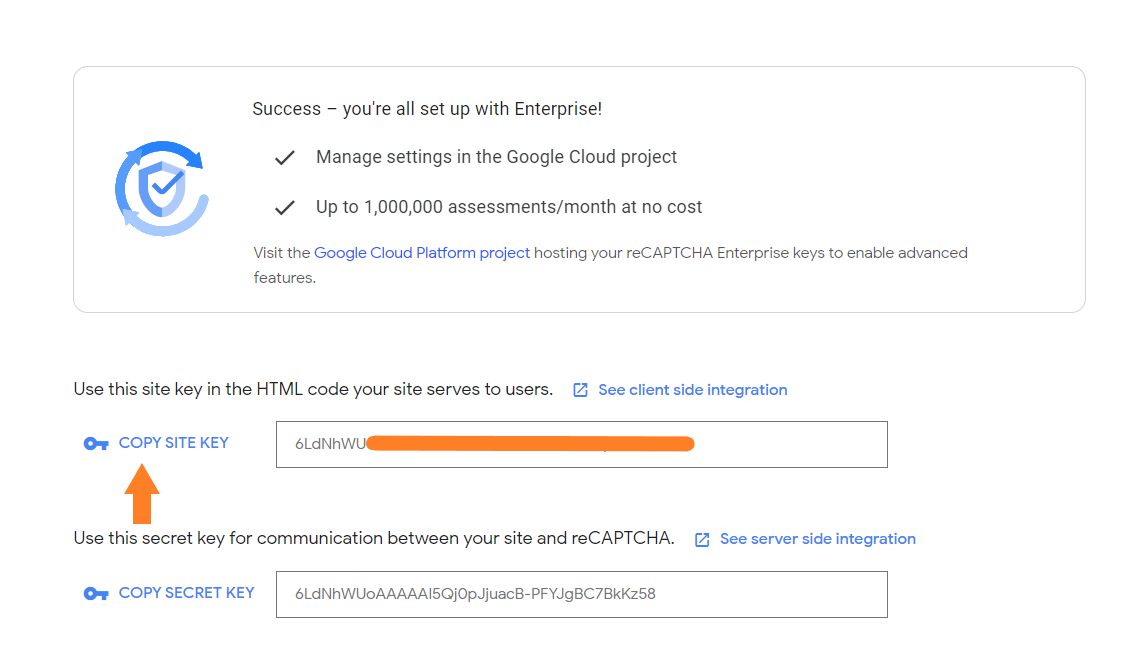Viewport: 1127px width, 647px height.
Task: Click inside the site key field
Action: click(581, 444)
